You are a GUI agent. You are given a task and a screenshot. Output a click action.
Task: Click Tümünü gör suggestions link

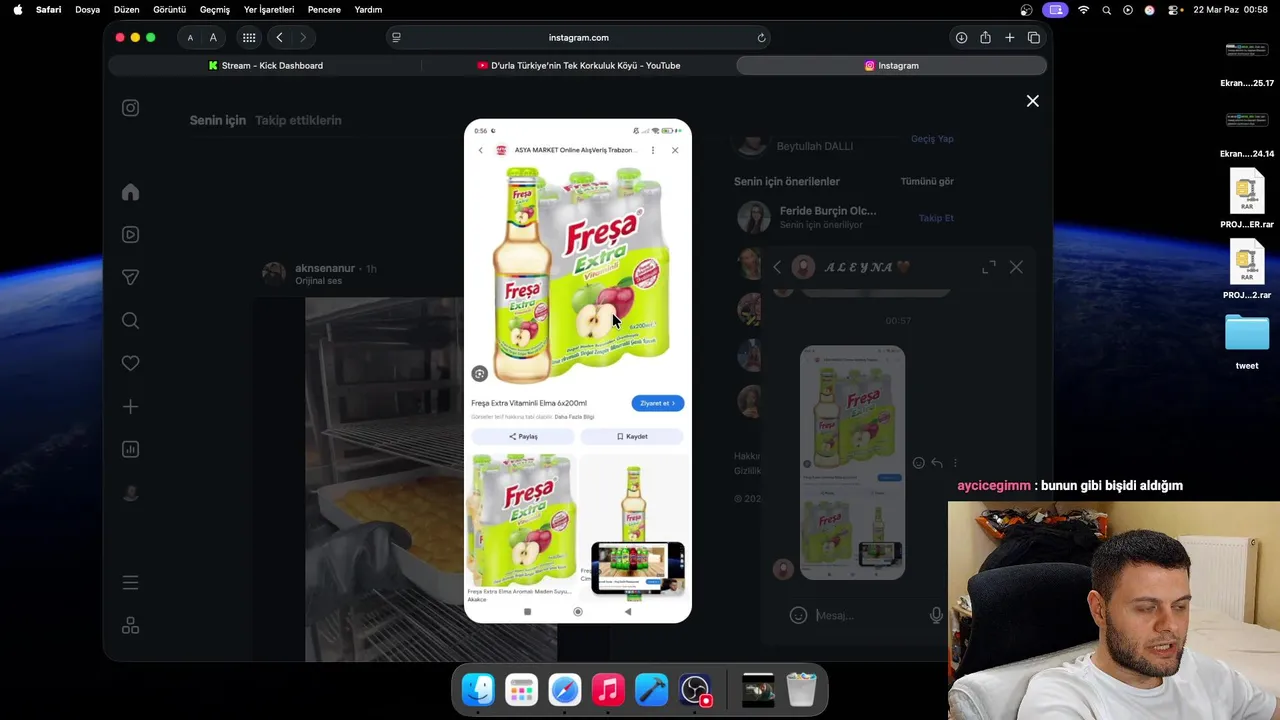coord(927,182)
